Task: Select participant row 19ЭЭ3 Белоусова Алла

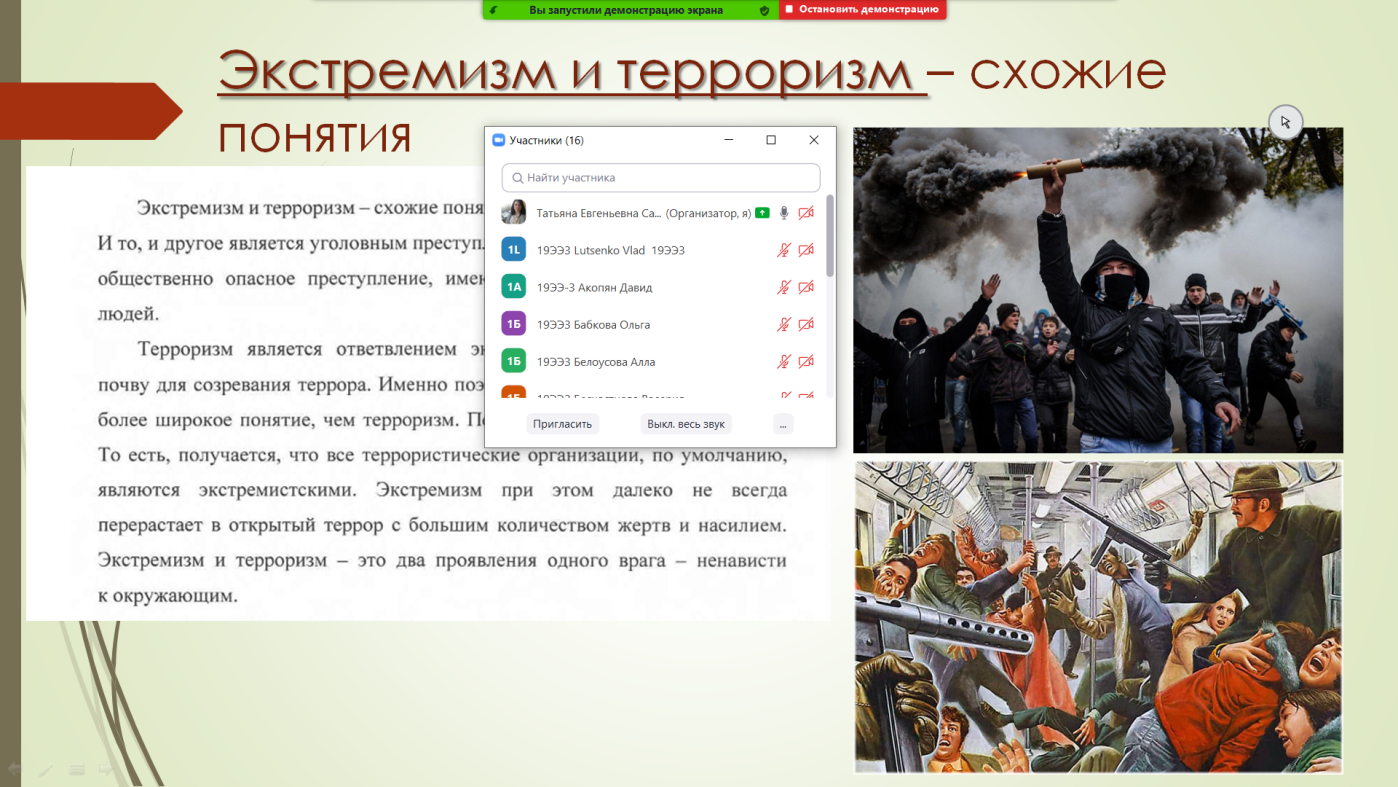Action: point(657,361)
